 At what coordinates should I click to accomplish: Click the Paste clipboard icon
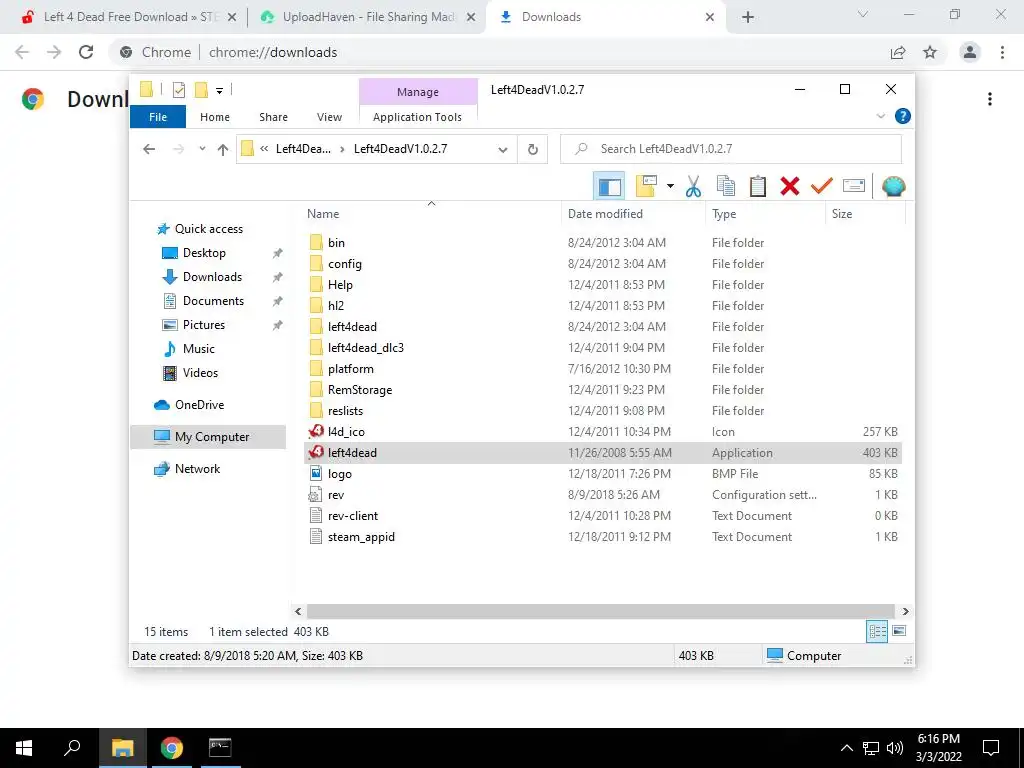pos(758,187)
